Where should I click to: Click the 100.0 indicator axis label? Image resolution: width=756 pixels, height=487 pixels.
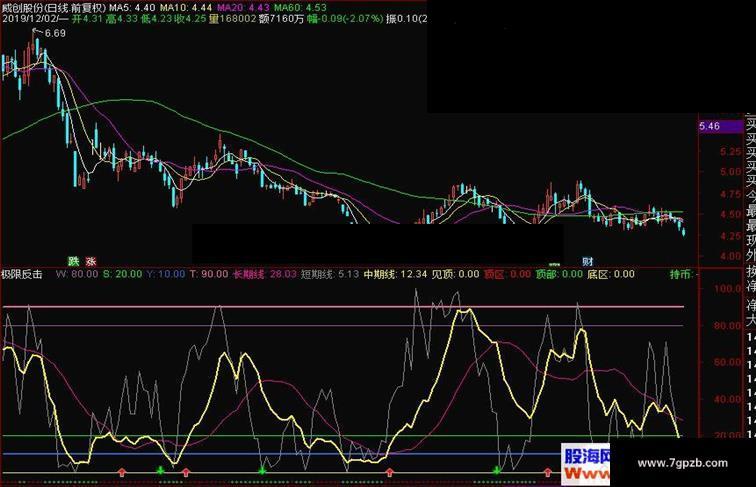729,289
